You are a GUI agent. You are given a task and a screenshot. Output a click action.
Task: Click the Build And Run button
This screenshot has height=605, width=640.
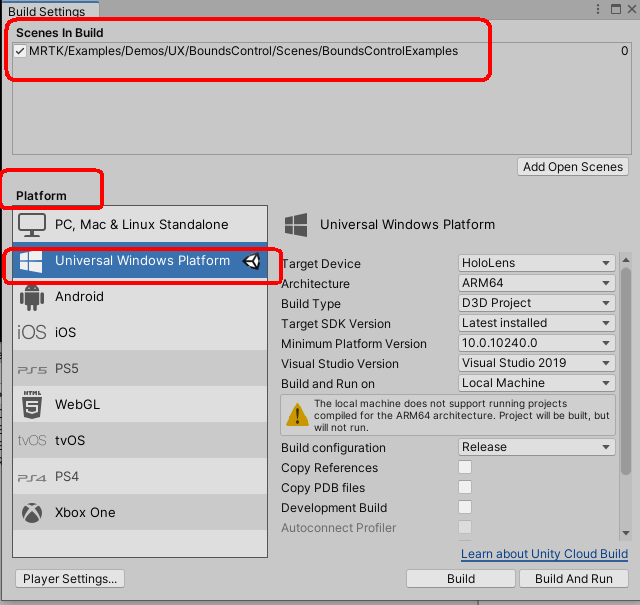pyautogui.click(x=573, y=579)
